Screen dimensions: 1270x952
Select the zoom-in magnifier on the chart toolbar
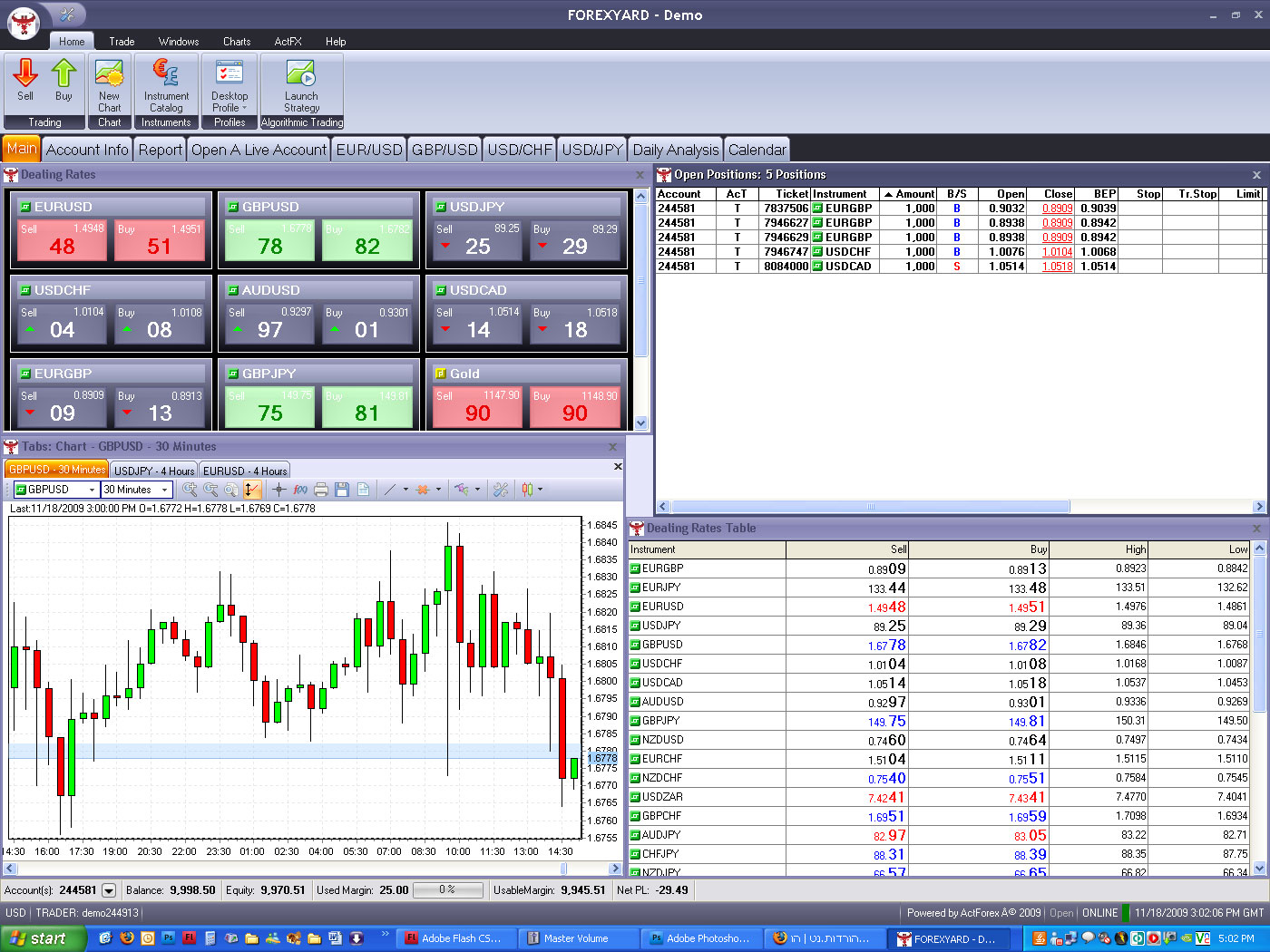click(188, 489)
